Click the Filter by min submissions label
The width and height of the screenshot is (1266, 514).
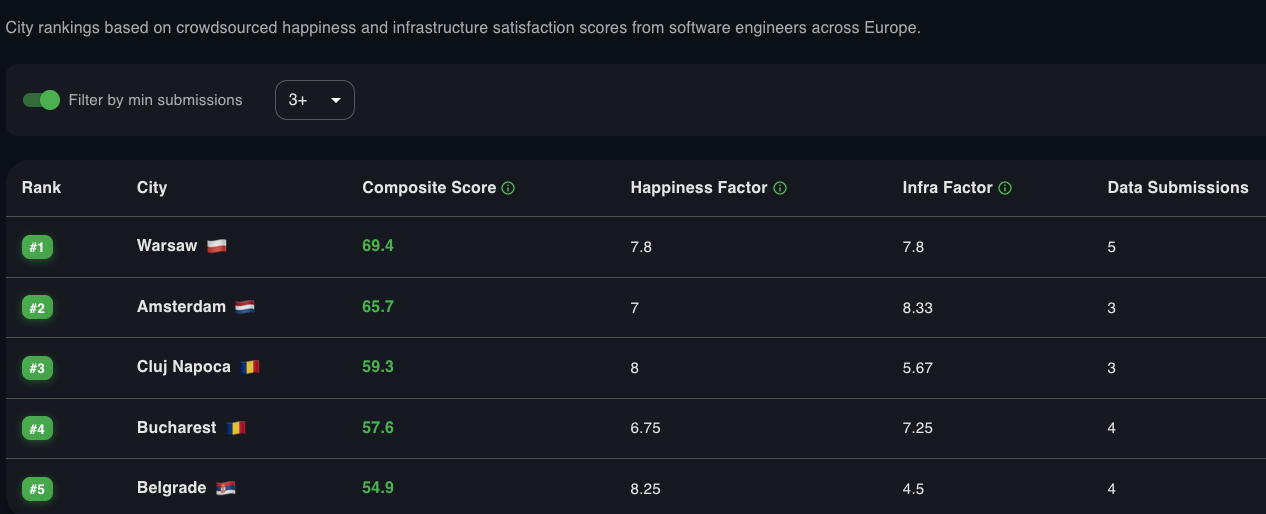tap(156, 100)
